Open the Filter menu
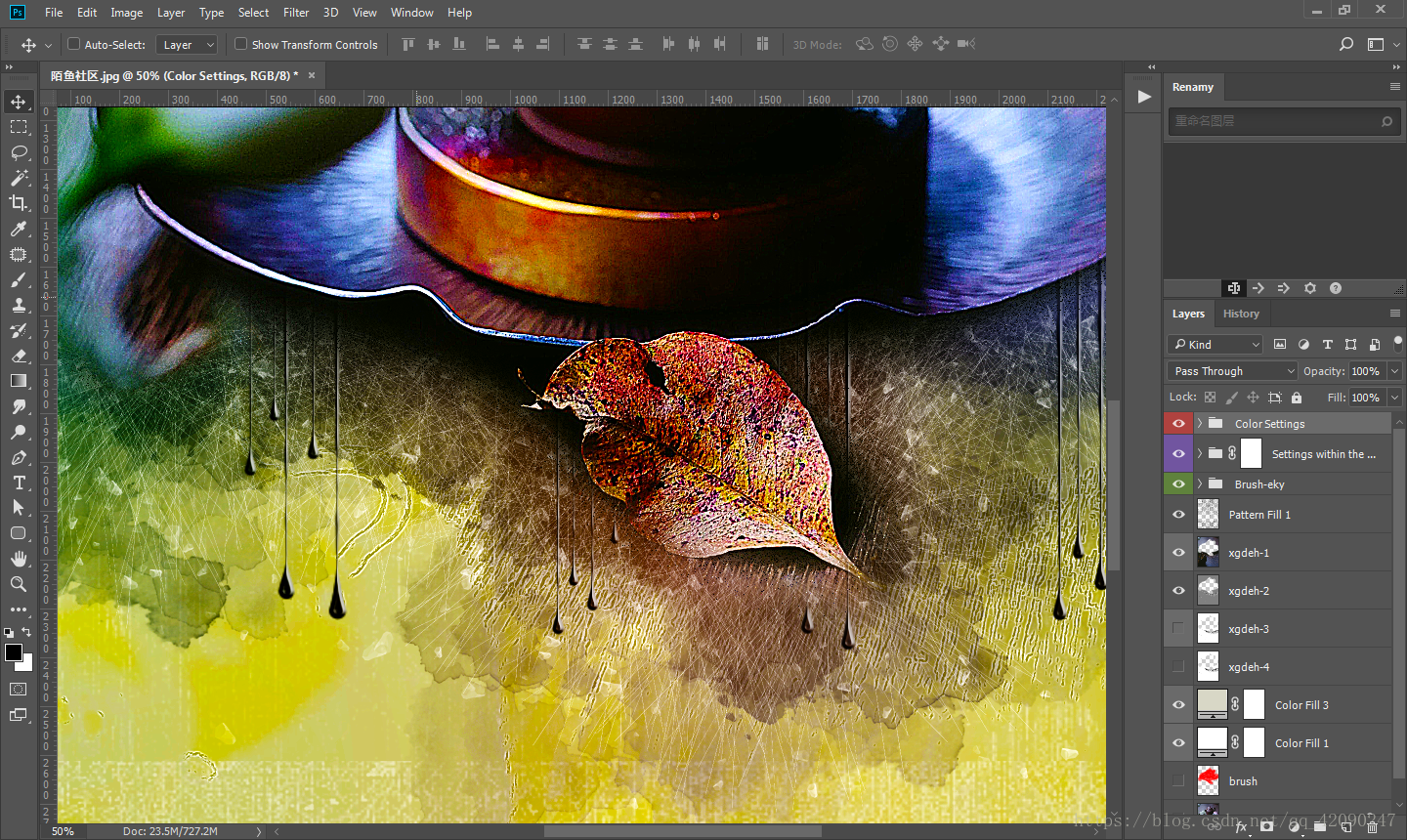The width and height of the screenshot is (1407, 840). pyautogui.click(x=296, y=13)
